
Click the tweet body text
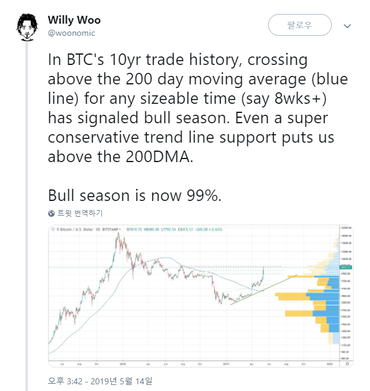click(197, 127)
